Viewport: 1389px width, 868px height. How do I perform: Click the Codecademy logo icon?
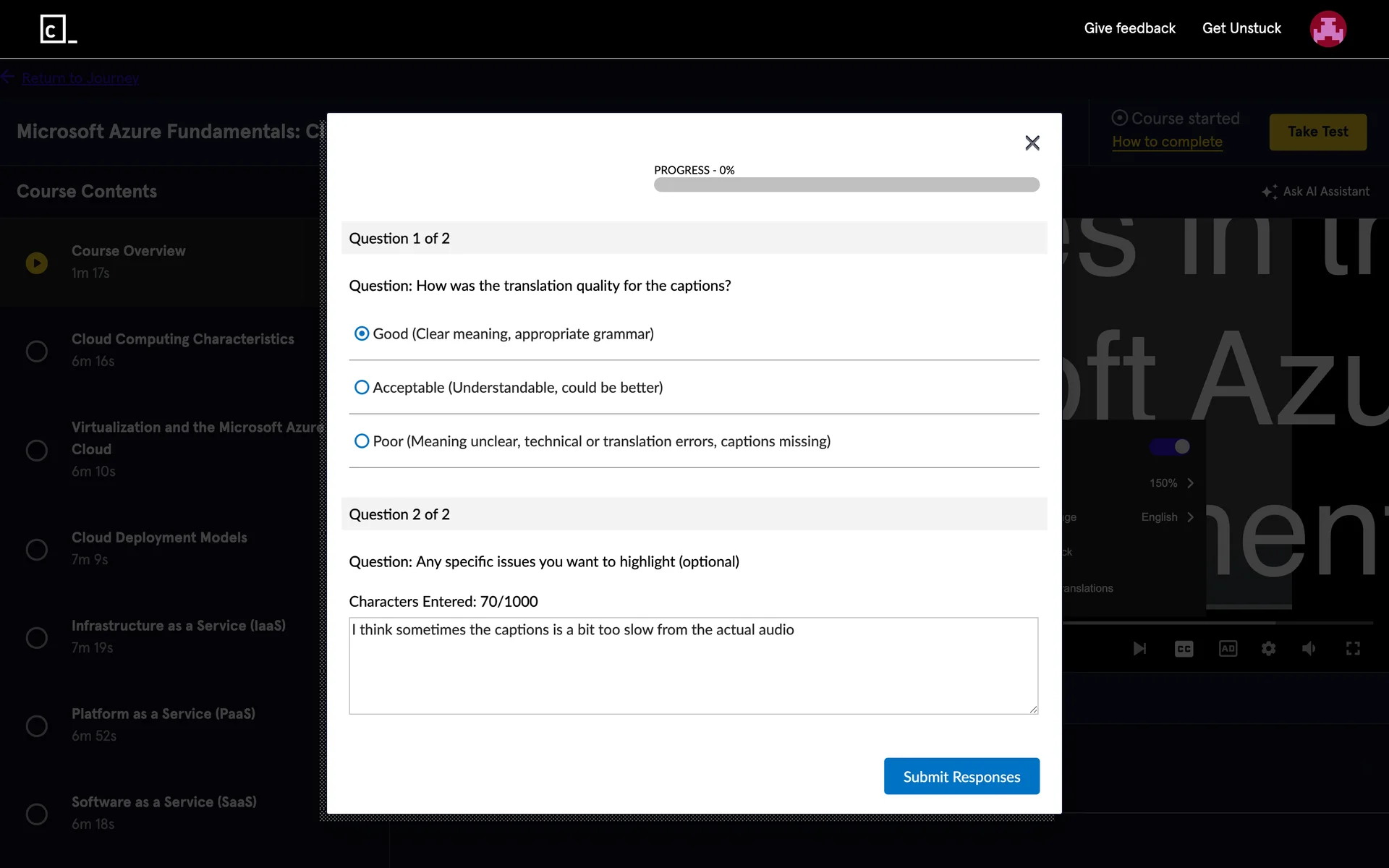(x=58, y=29)
